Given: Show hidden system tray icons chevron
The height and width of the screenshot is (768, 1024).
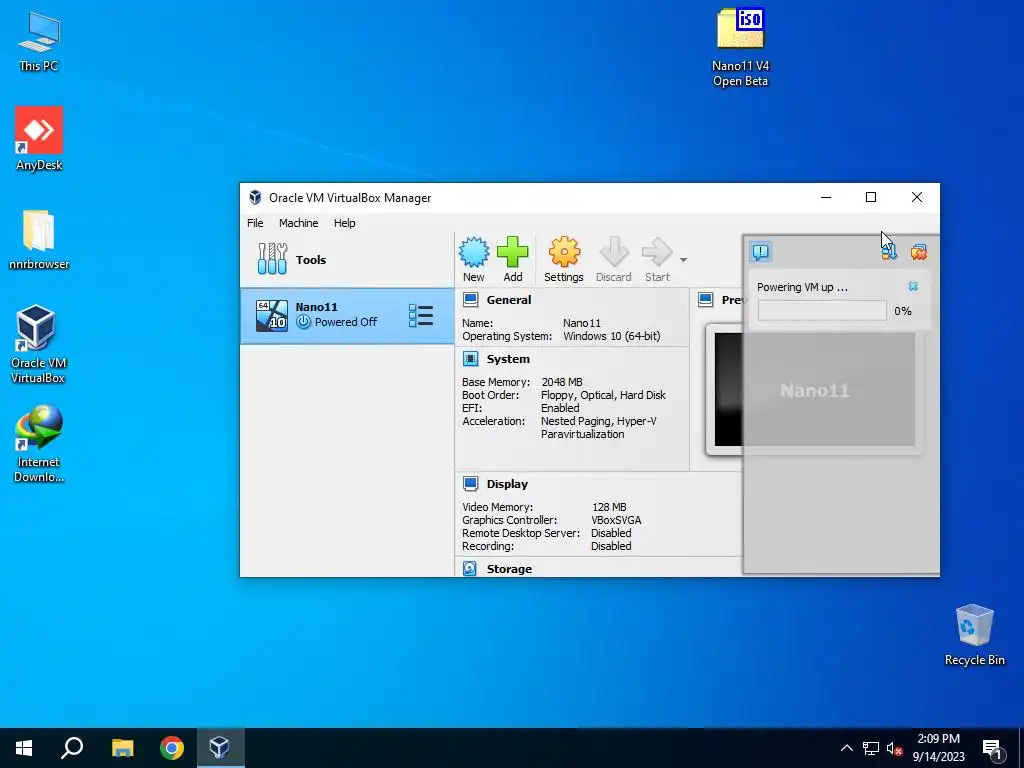Looking at the screenshot, I should coord(846,748).
